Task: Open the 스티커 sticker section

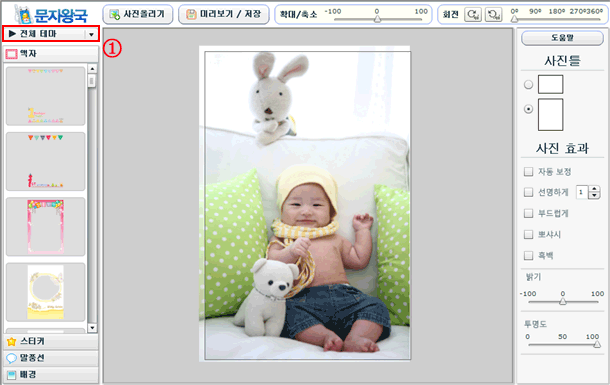Action: (51, 341)
